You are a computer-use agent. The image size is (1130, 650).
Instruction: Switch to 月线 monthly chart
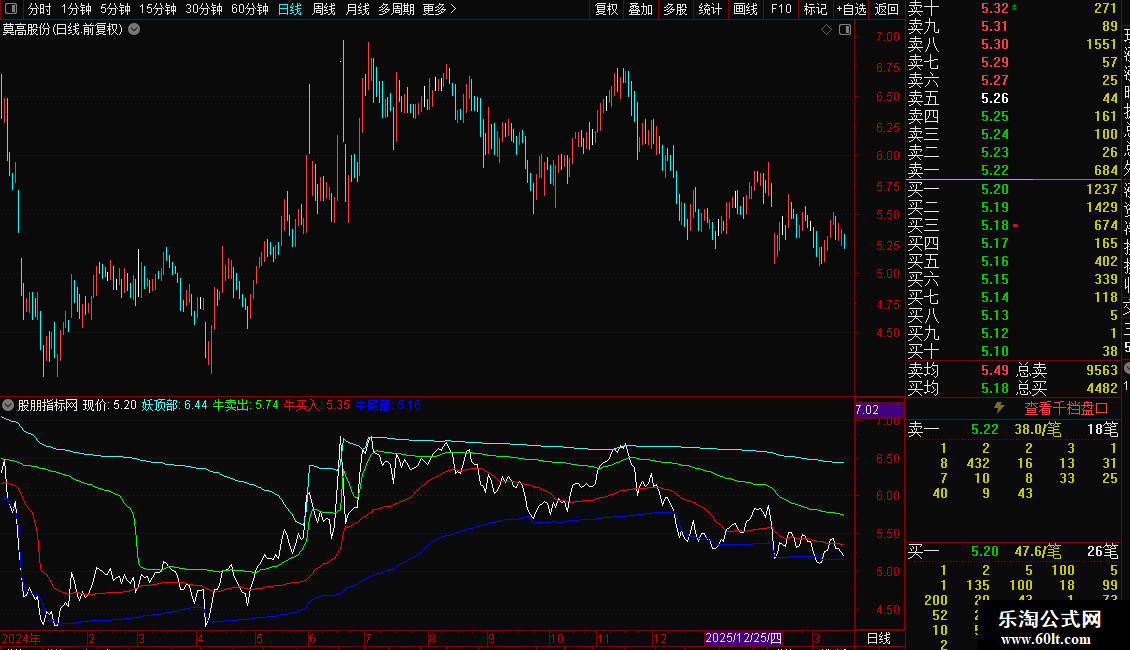click(x=357, y=9)
